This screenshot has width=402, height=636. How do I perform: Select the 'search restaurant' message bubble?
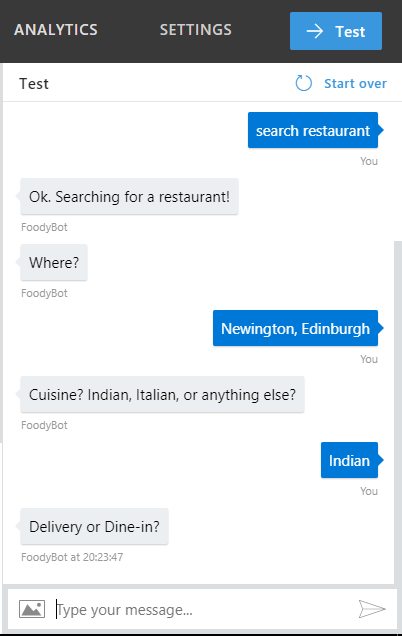tap(313, 130)
